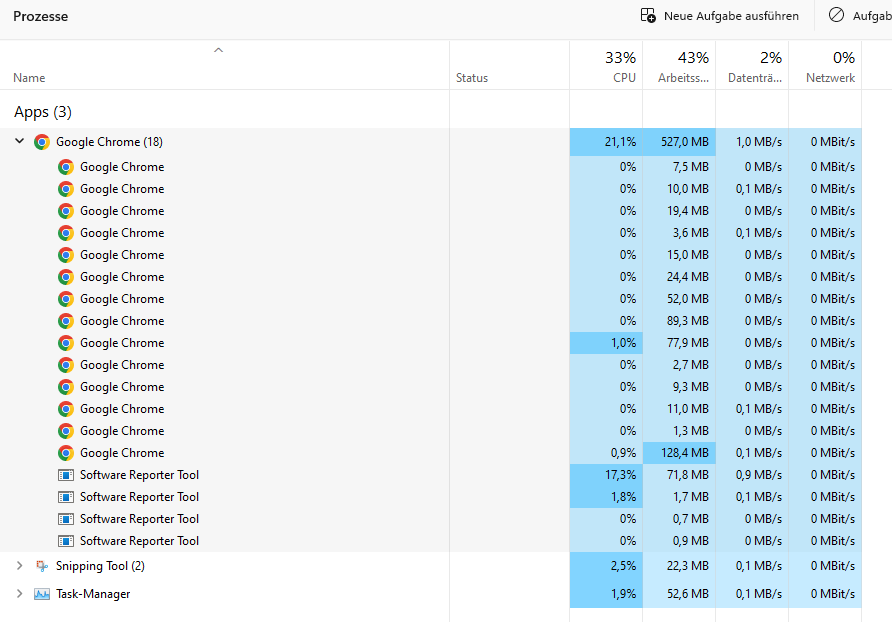Collapse the Google Chrome (18) process group

[19, 141]
